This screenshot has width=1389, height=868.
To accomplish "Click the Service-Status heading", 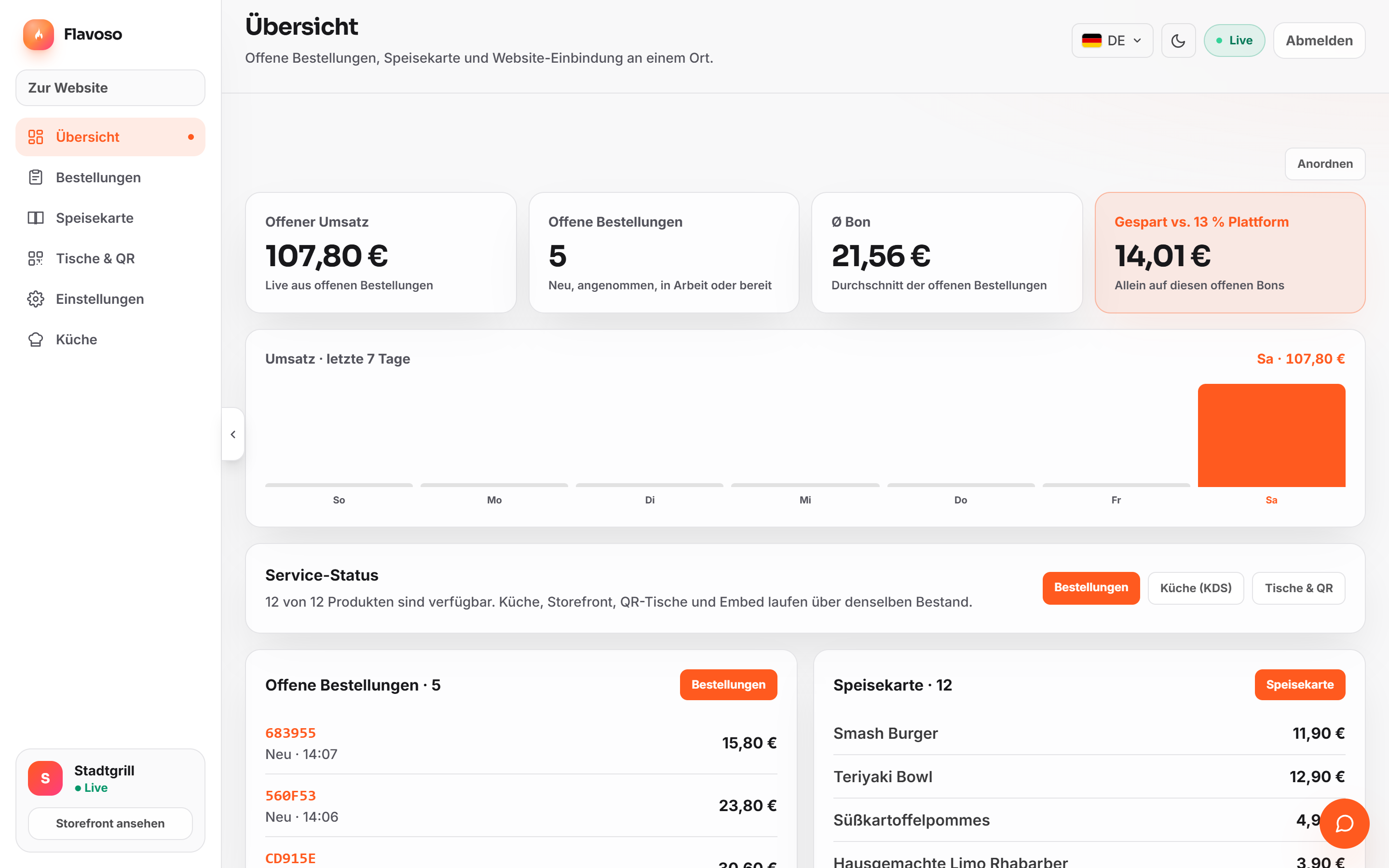I will pos(321,575).
